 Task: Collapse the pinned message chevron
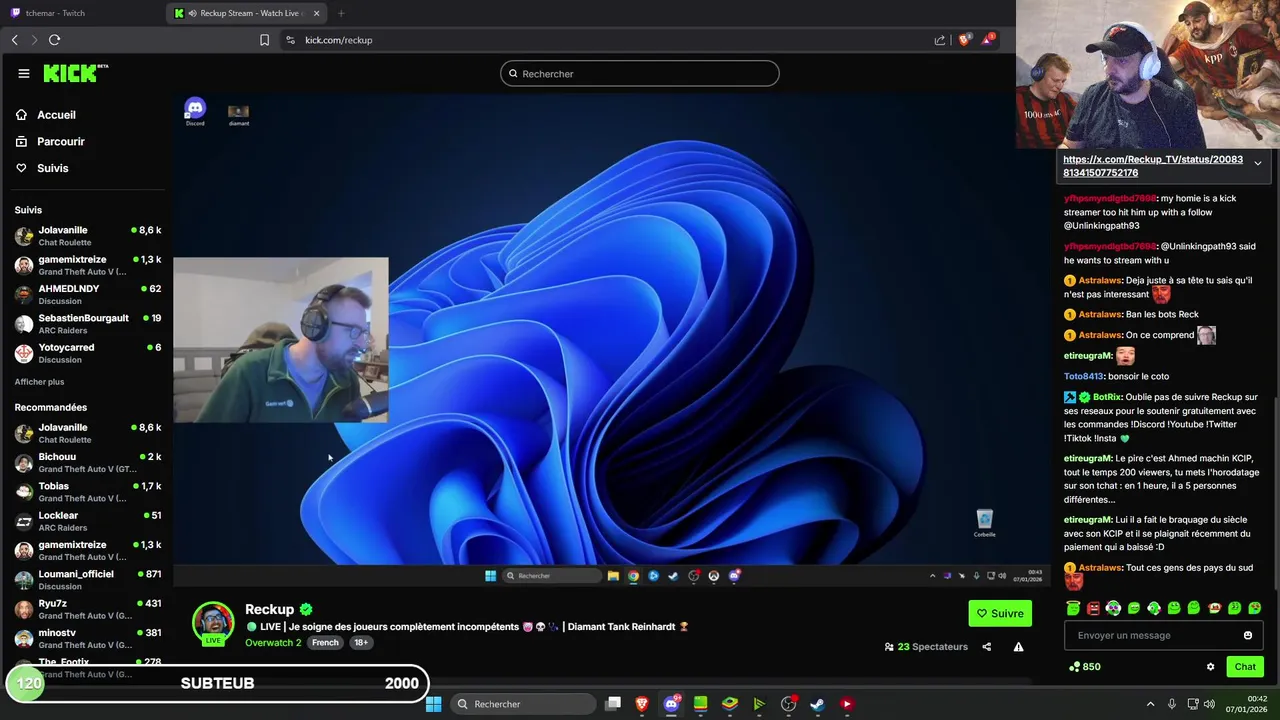(1257, 163)
